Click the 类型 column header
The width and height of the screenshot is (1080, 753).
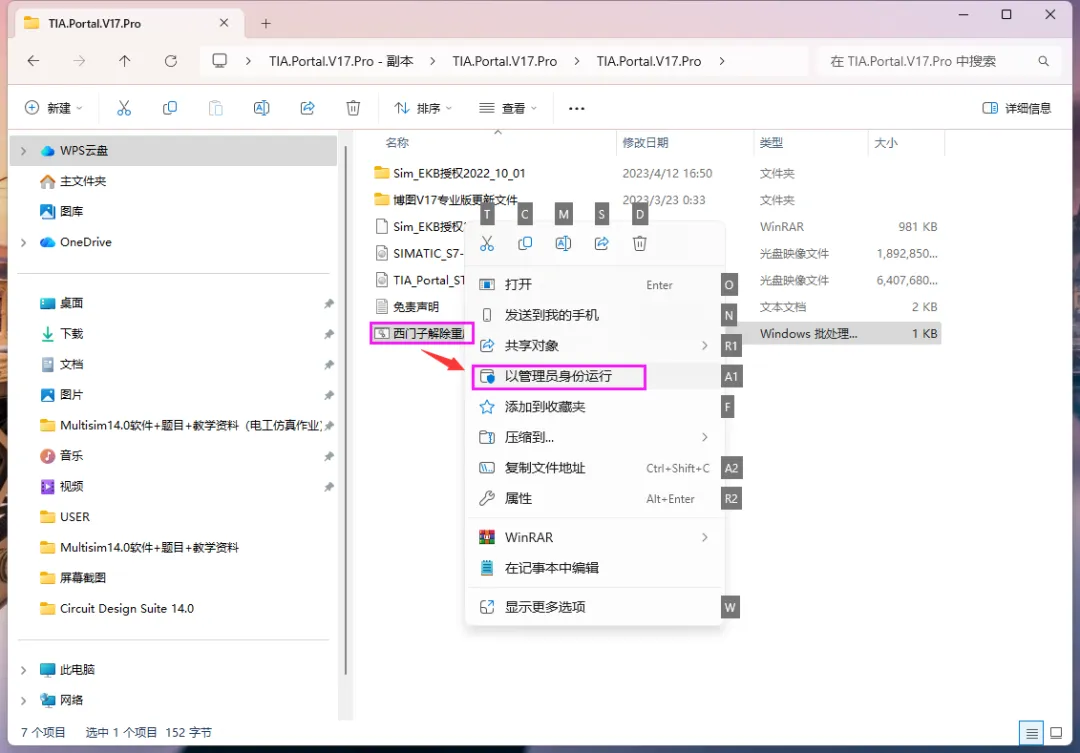[x=771, y=143]
